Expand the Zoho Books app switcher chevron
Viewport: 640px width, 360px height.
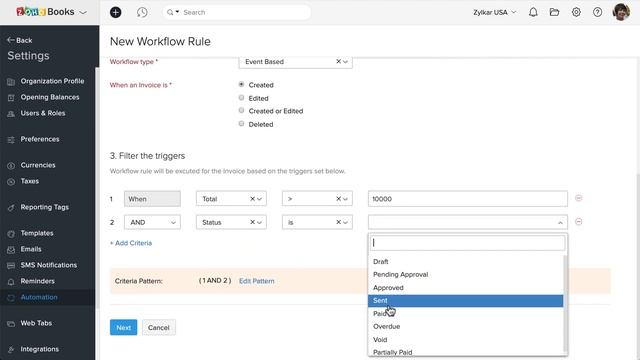[x=83, y=13]
